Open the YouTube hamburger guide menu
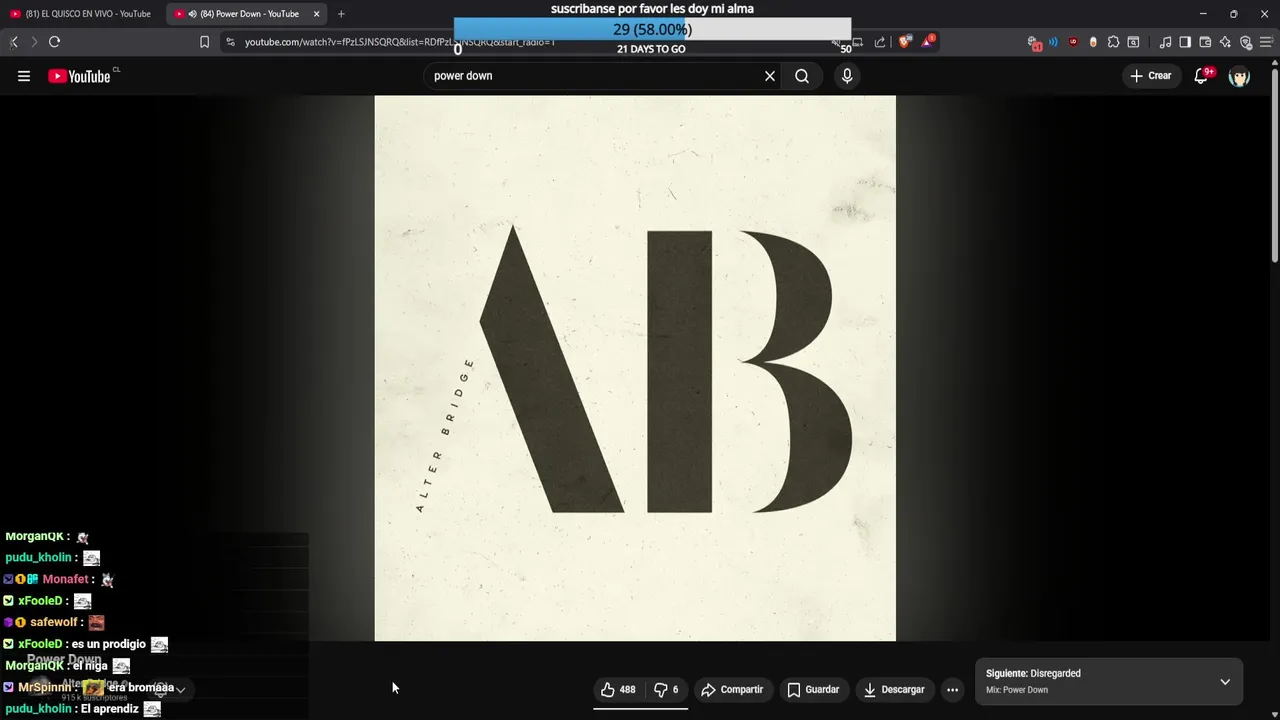This screenshot has width=1280, height=720. [x=24, y=76]
